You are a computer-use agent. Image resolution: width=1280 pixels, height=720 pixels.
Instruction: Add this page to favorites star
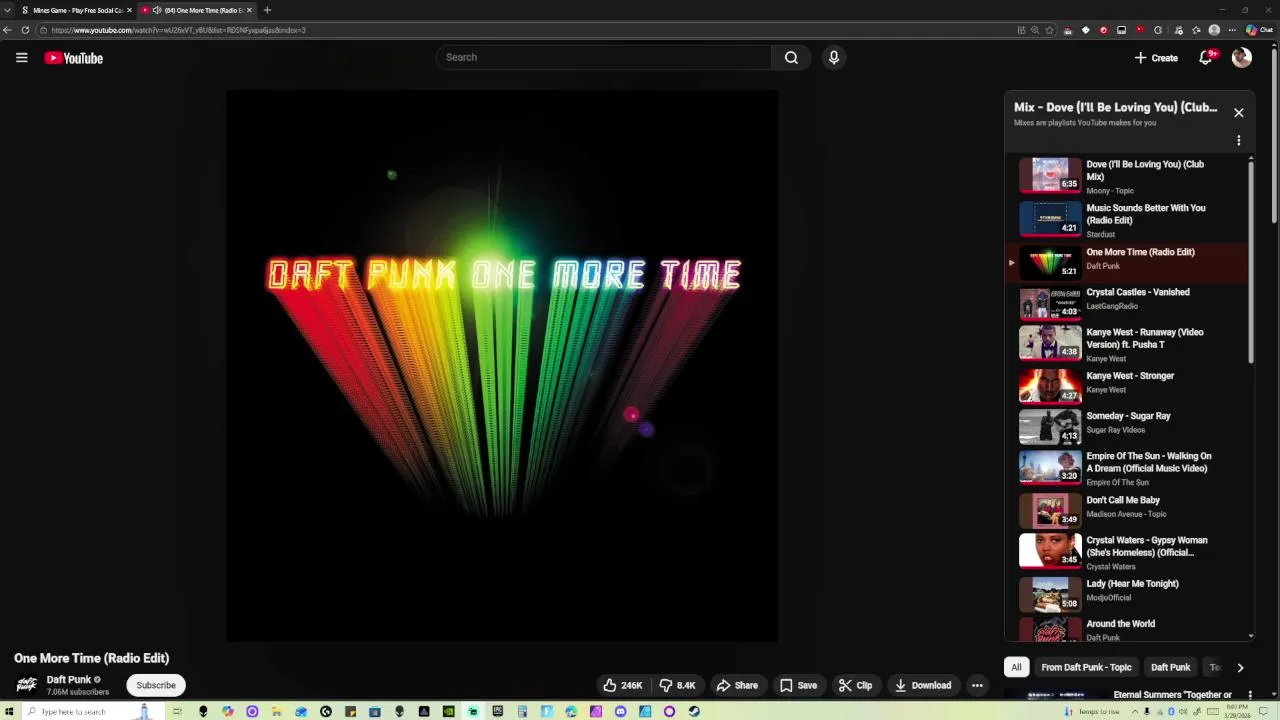[x=1049, y=30]
